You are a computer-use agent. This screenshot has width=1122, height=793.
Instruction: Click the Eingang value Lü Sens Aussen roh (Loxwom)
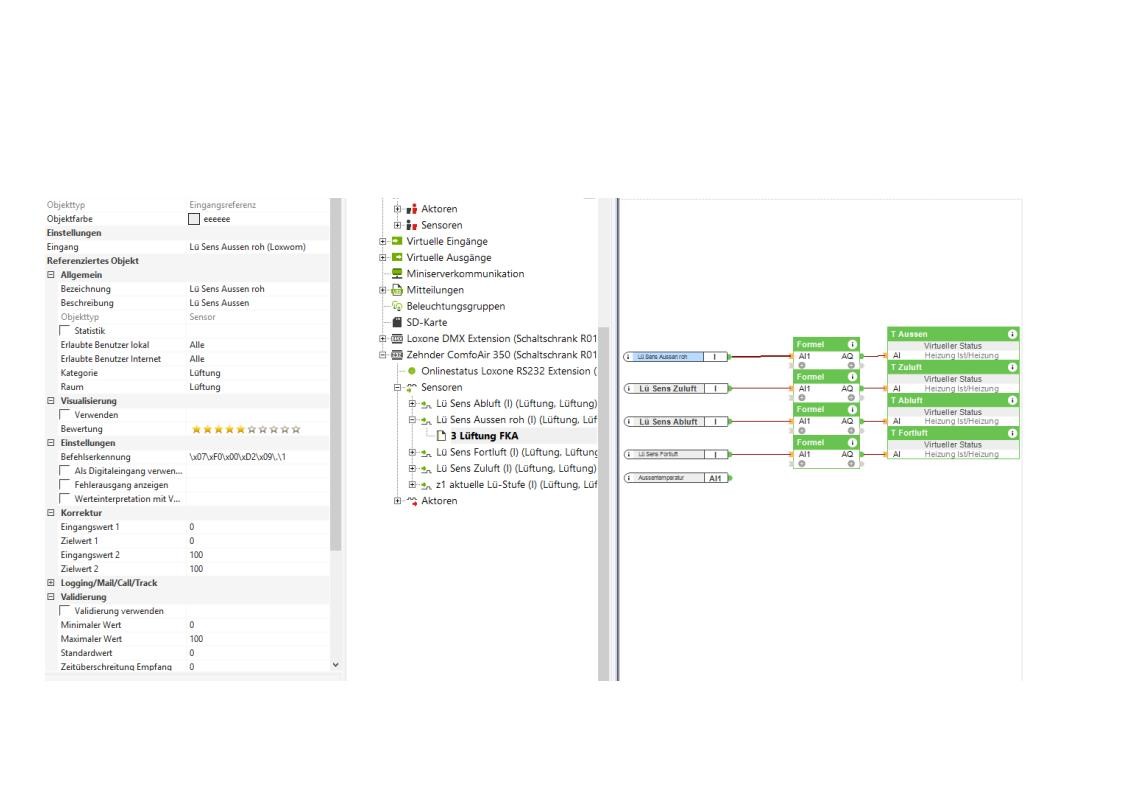coord(247,247)
